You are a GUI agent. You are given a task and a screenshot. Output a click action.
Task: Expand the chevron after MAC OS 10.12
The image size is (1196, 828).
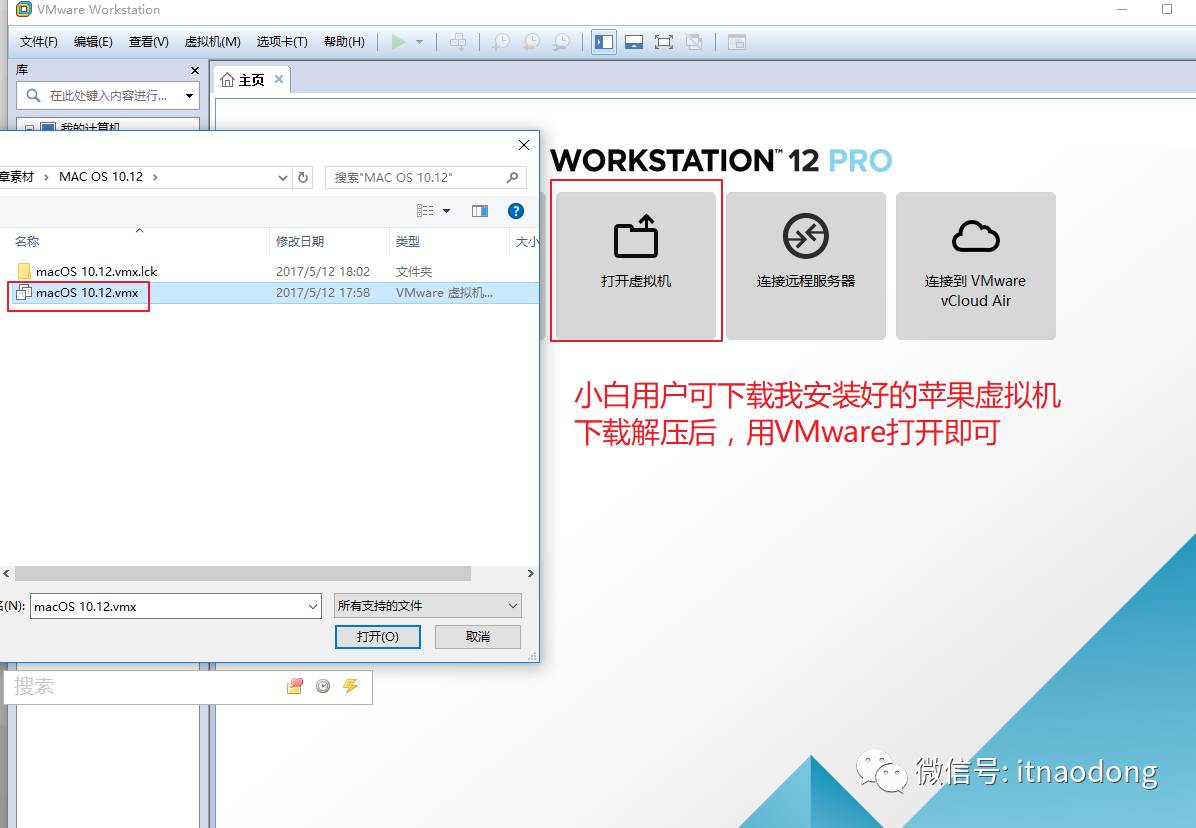coord(156,177)
